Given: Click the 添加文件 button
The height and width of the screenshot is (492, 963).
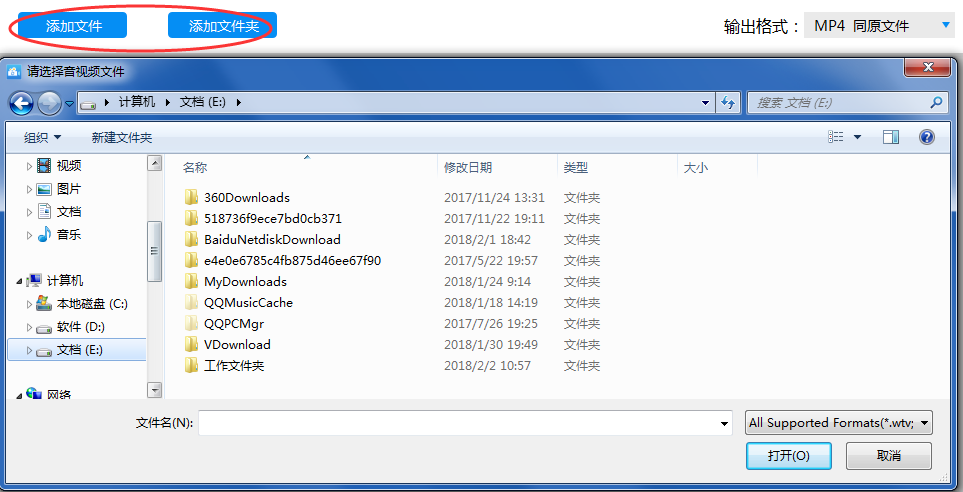Looking at the screenshot, I should (x=74, y=26).
